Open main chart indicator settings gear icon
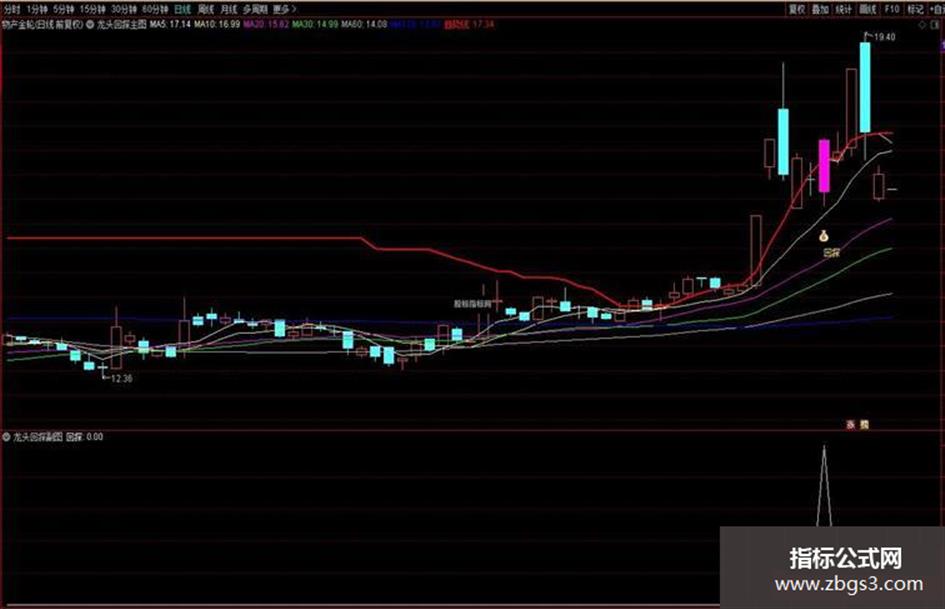 [x=90, y=25]
